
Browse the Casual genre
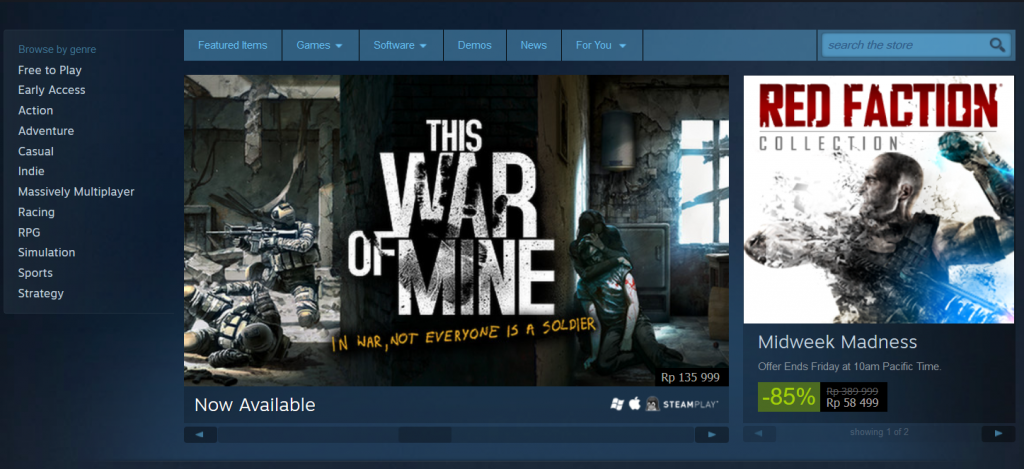[36, 151]
